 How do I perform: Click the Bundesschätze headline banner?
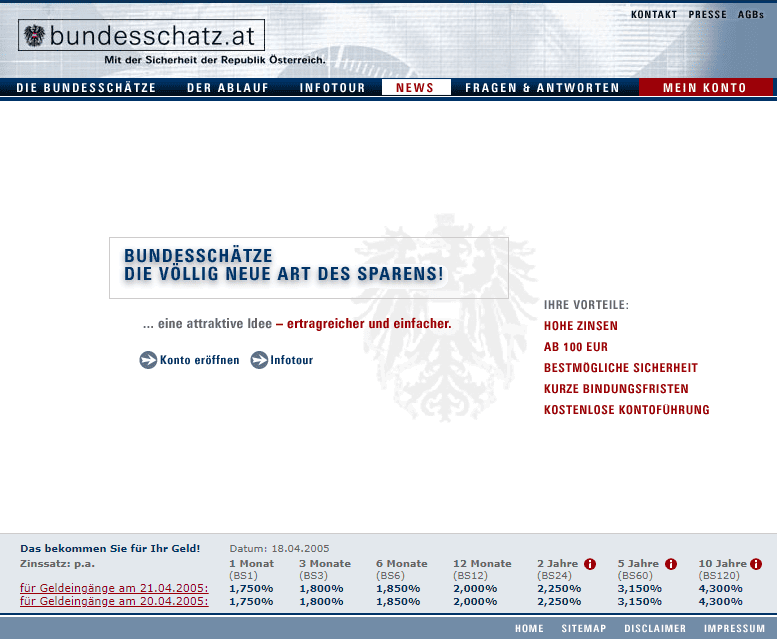[308, 267]
